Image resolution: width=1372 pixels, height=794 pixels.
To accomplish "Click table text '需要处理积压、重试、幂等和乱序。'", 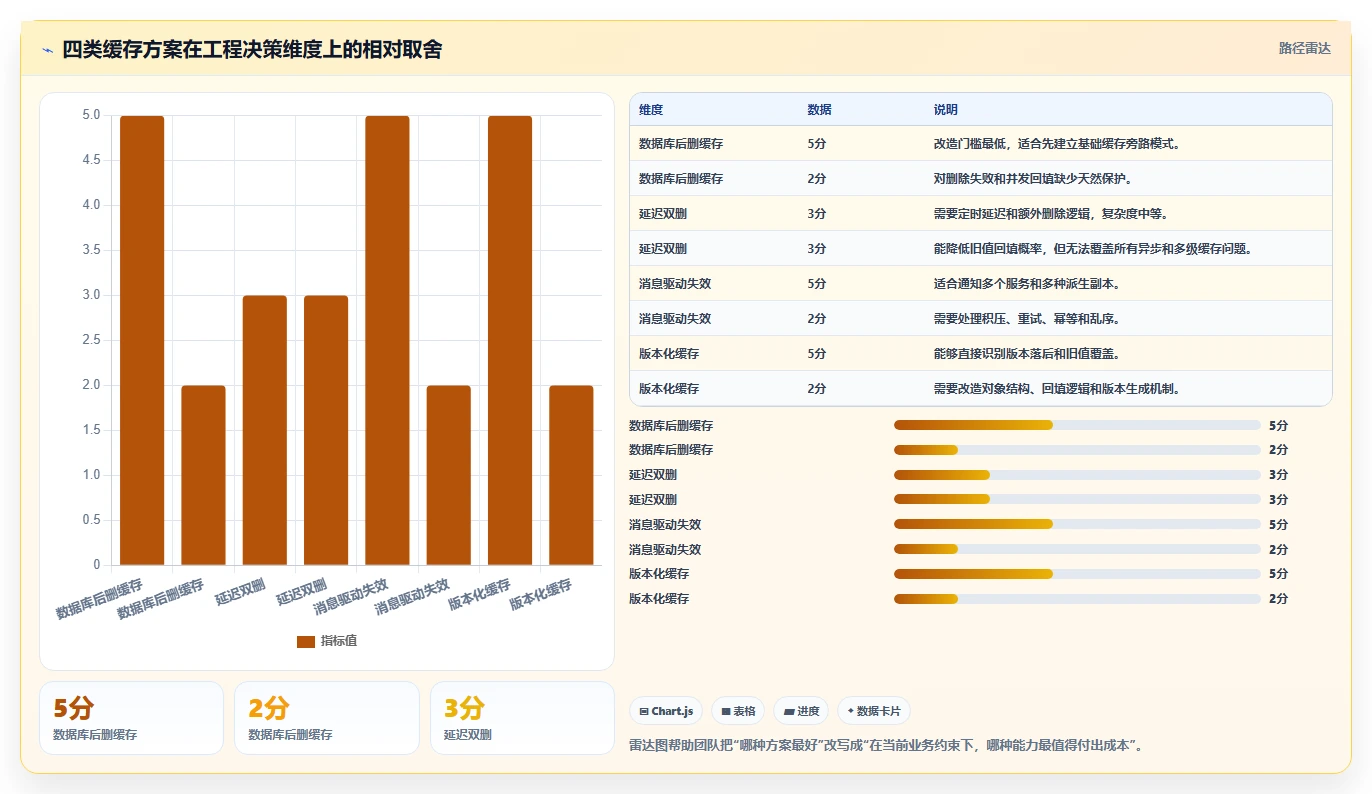I will 1027,319.
